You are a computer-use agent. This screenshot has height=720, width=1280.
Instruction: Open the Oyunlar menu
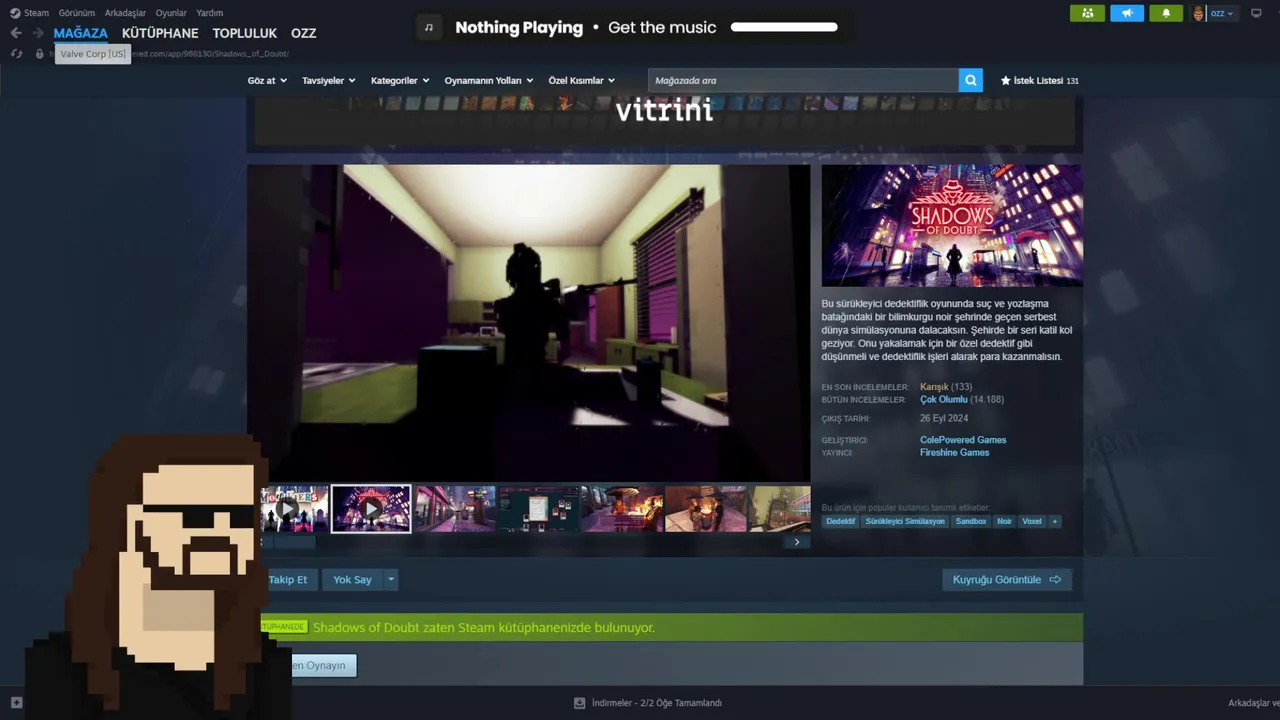click(x=171, y=13)
